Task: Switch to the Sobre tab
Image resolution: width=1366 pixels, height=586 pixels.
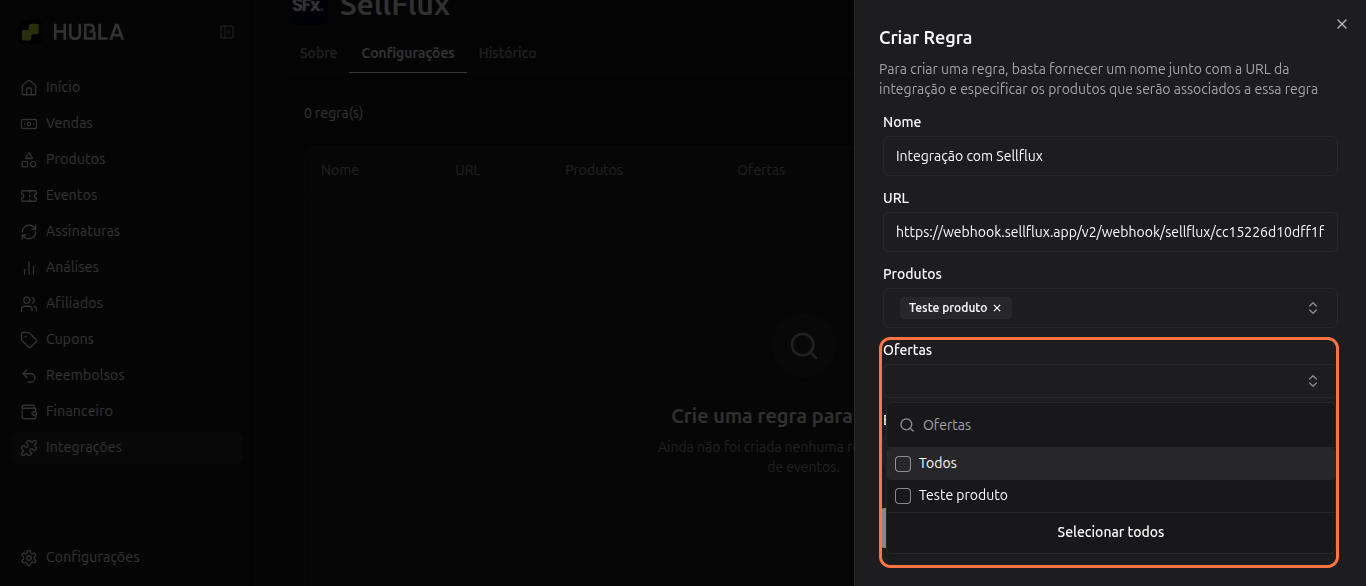Action: click(x=318, y=53)
